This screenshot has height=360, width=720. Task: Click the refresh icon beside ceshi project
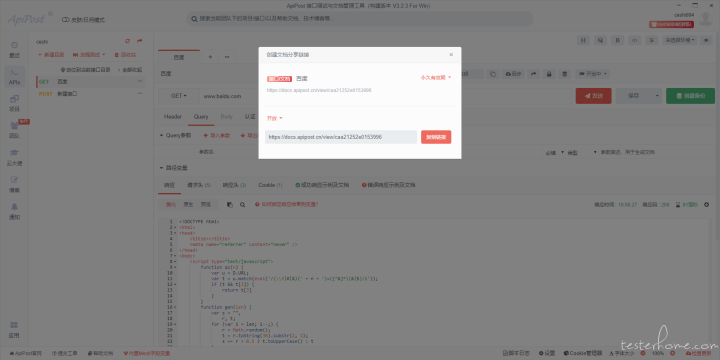128,41
